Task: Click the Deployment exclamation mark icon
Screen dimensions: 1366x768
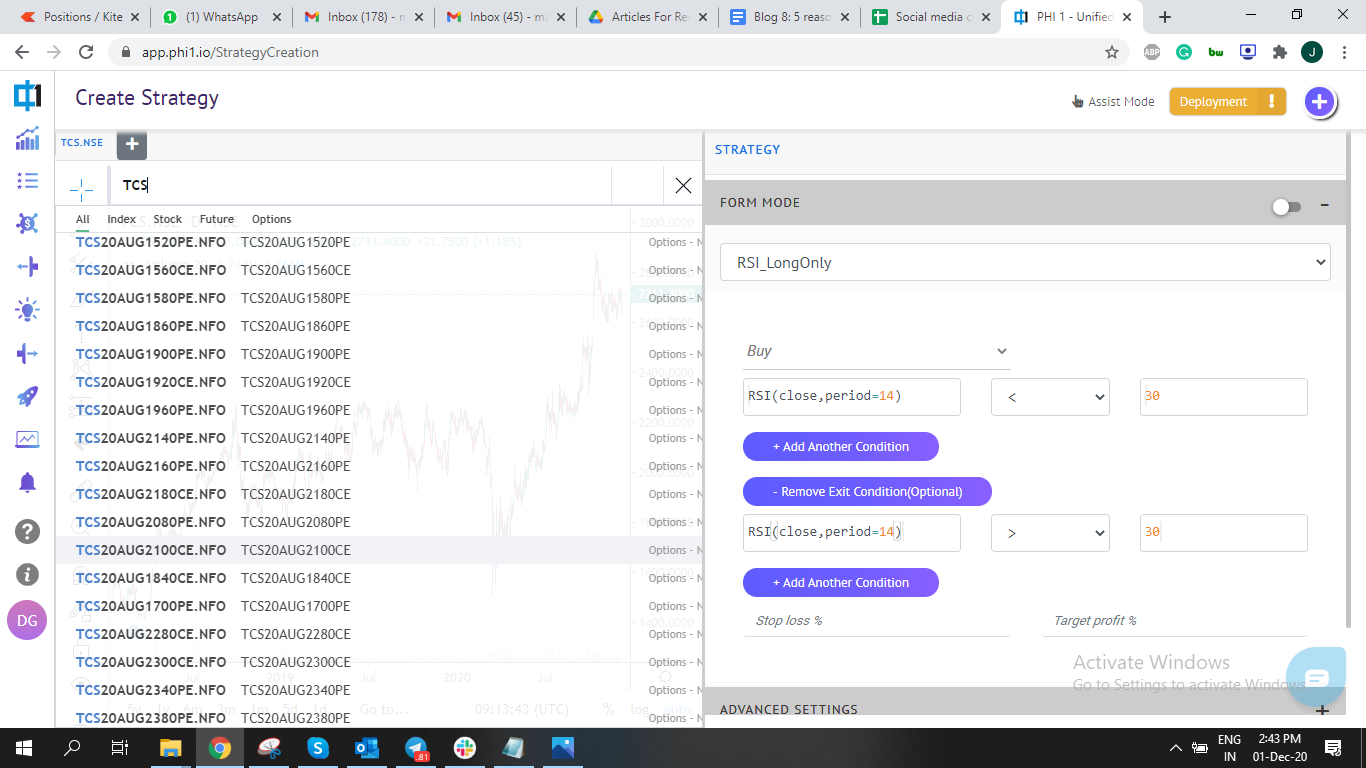Action: (1271, 101)
